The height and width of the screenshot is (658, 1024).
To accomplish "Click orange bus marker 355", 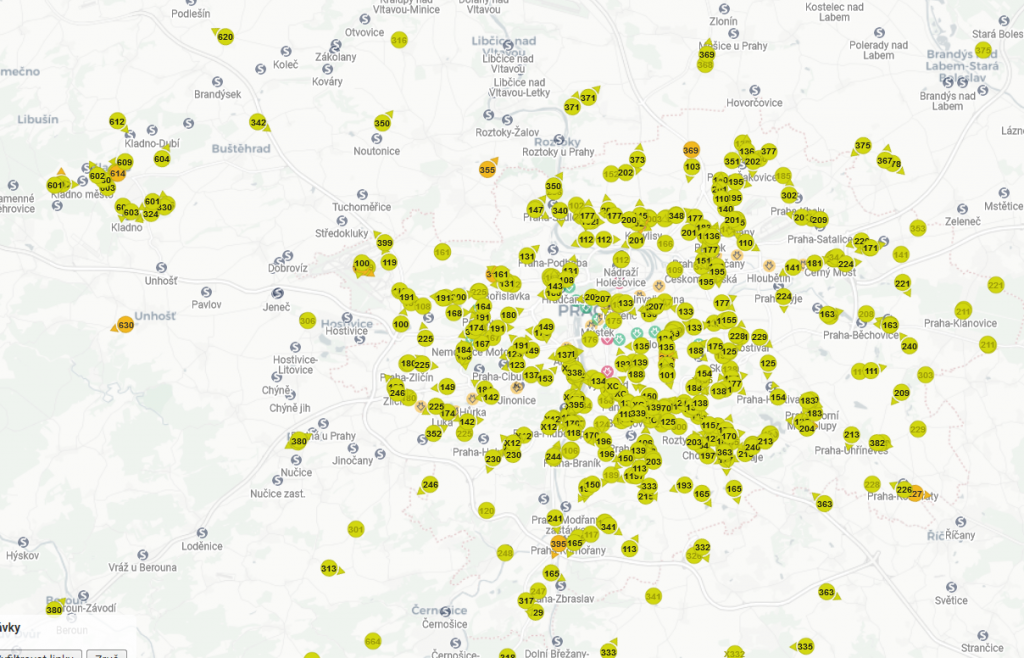I will pos(487,169).
